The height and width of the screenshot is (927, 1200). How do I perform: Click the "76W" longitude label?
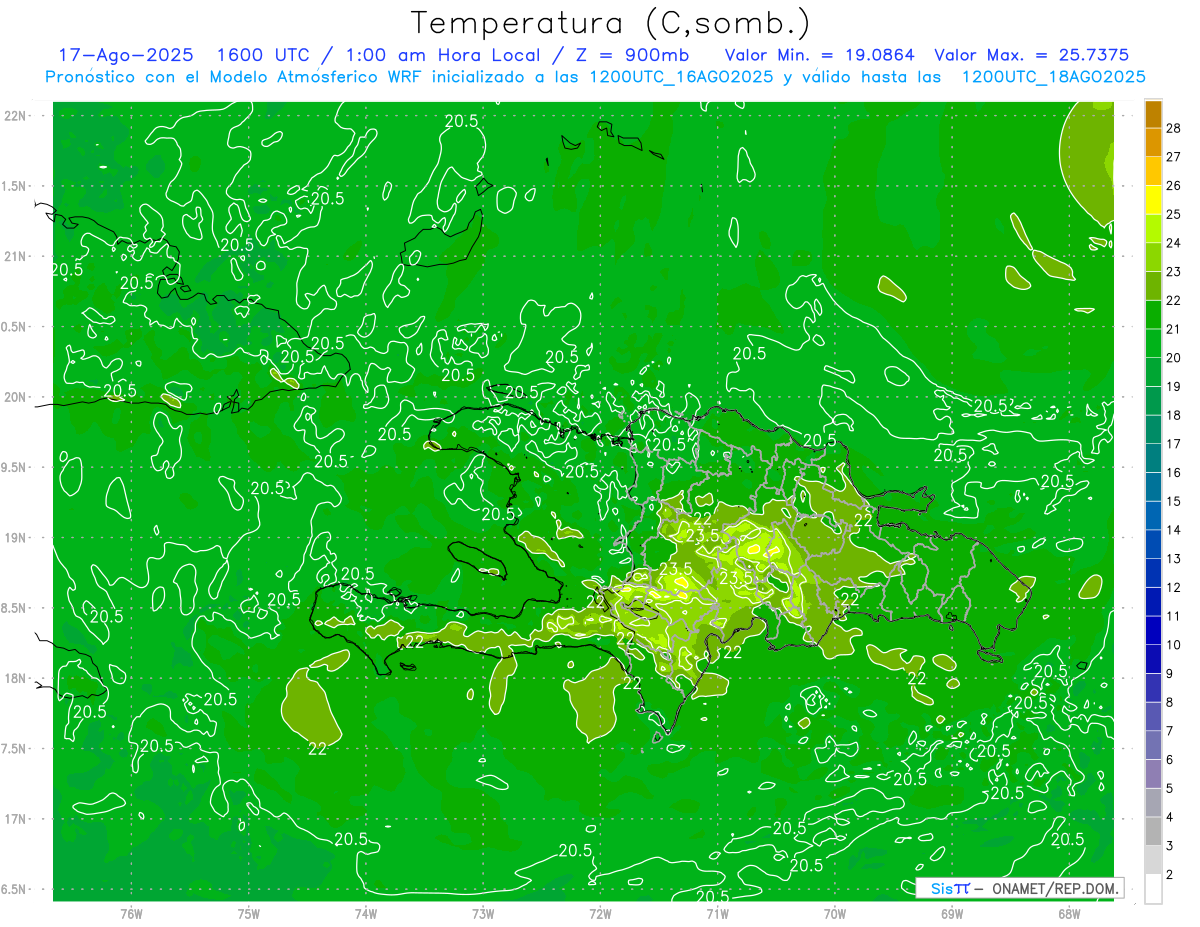pyautogui.click(x=131, y=913)
